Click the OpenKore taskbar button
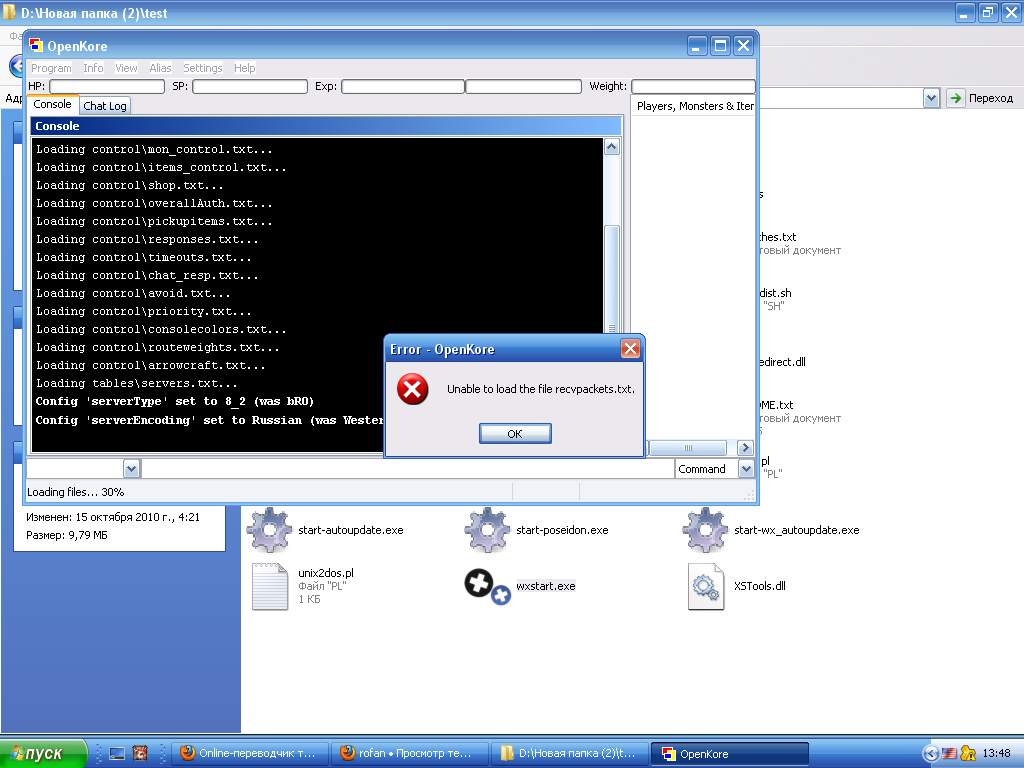Screen dimensions: 1024x768 point(729,754)
